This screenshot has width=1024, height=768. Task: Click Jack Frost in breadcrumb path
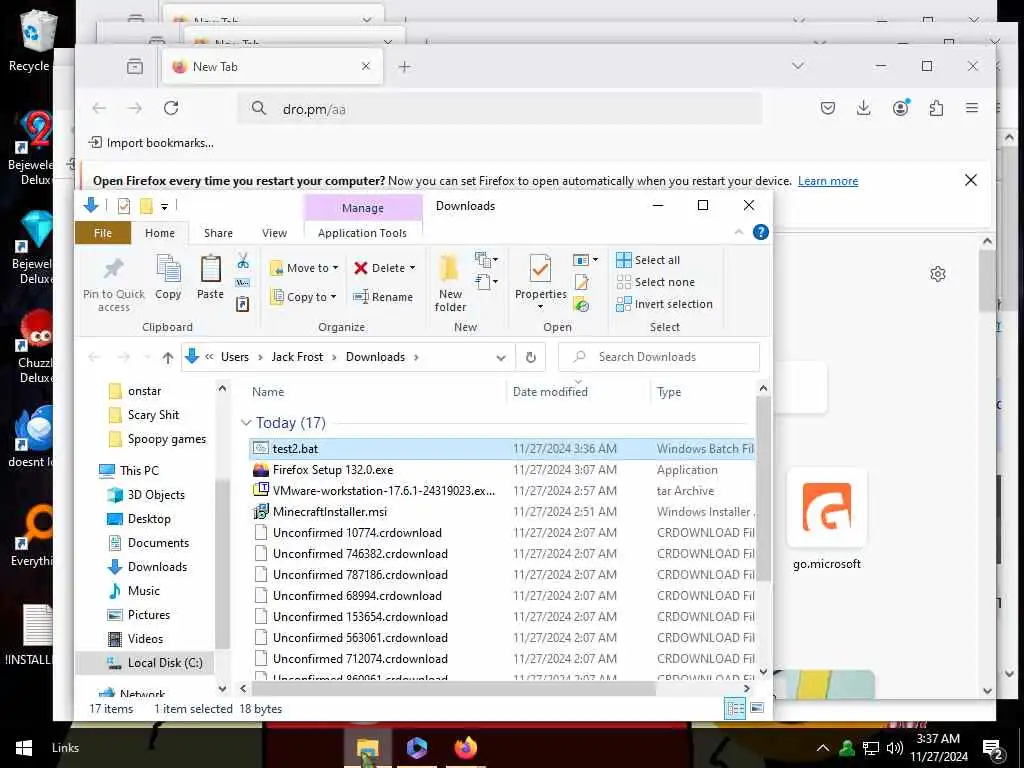point(297,357)
